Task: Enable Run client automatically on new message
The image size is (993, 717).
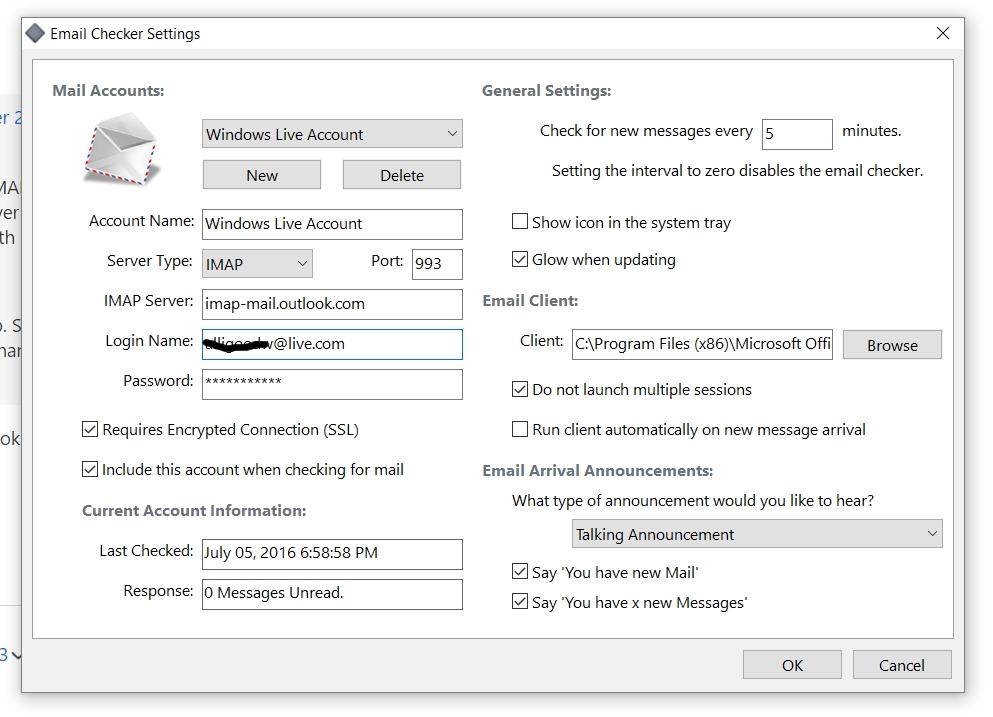Action: (x=520, y=429)
